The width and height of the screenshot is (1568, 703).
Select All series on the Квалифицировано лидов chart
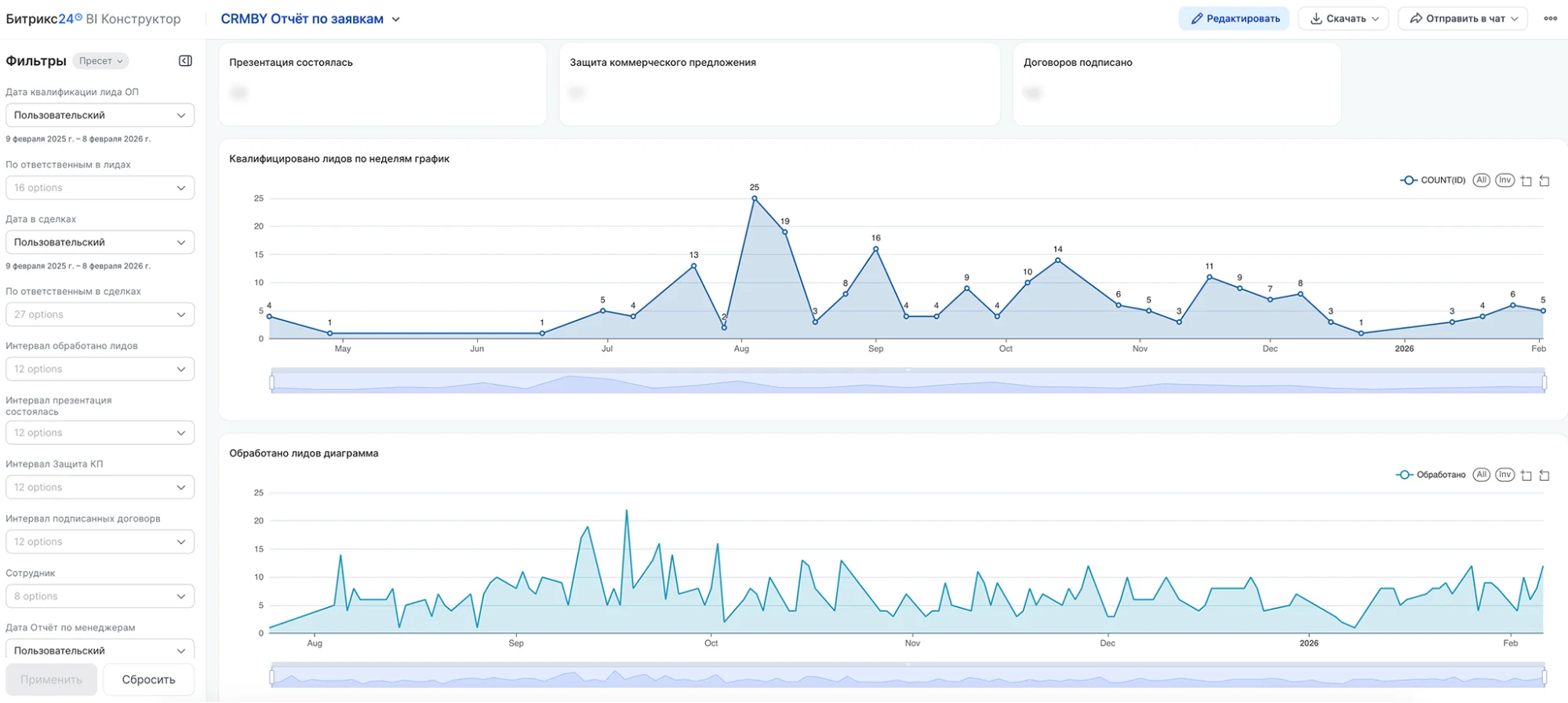pos(1481,180)
